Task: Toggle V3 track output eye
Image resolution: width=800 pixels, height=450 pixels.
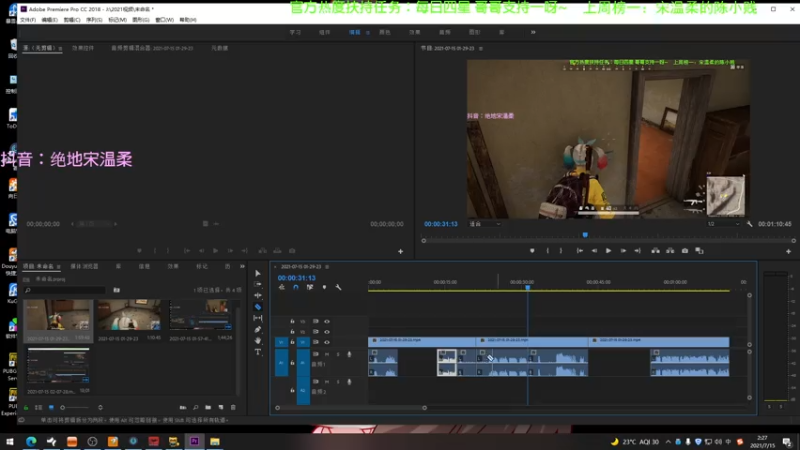Action: [x=327, y=321]
